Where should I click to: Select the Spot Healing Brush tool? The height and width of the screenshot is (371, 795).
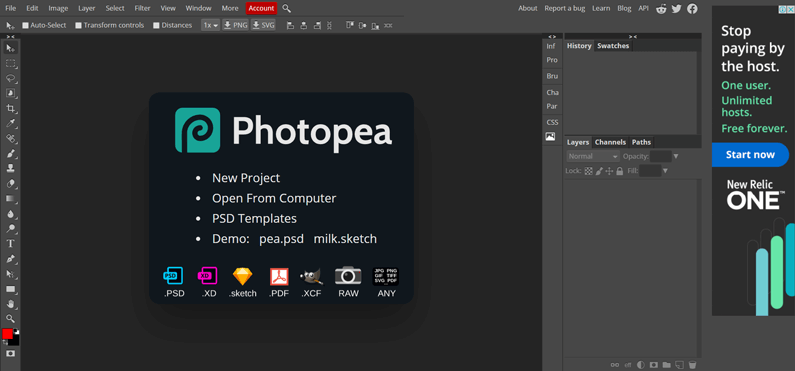(x=10, y=138)
